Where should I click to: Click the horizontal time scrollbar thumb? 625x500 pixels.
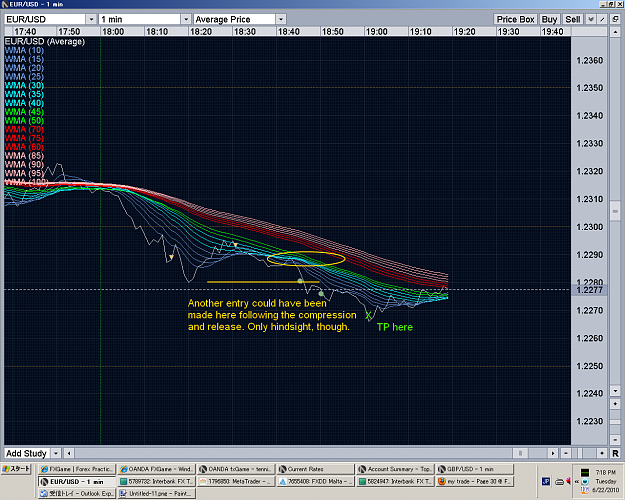[x=520, y=453]
